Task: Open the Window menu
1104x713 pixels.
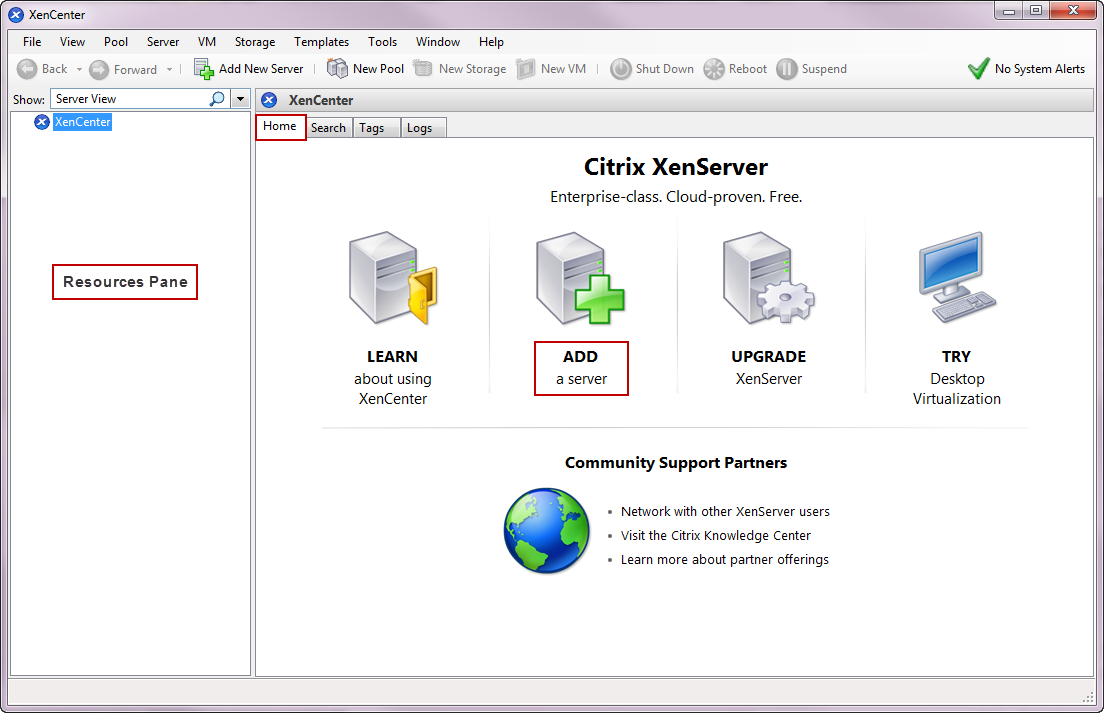Action: pos(437,42)
